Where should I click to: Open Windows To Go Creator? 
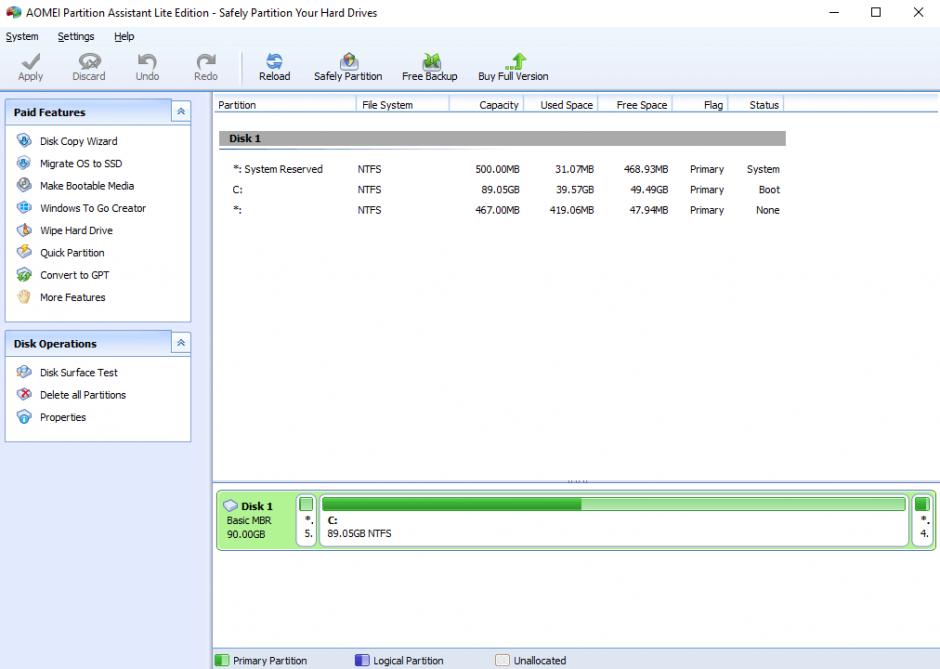pos(93,208)
